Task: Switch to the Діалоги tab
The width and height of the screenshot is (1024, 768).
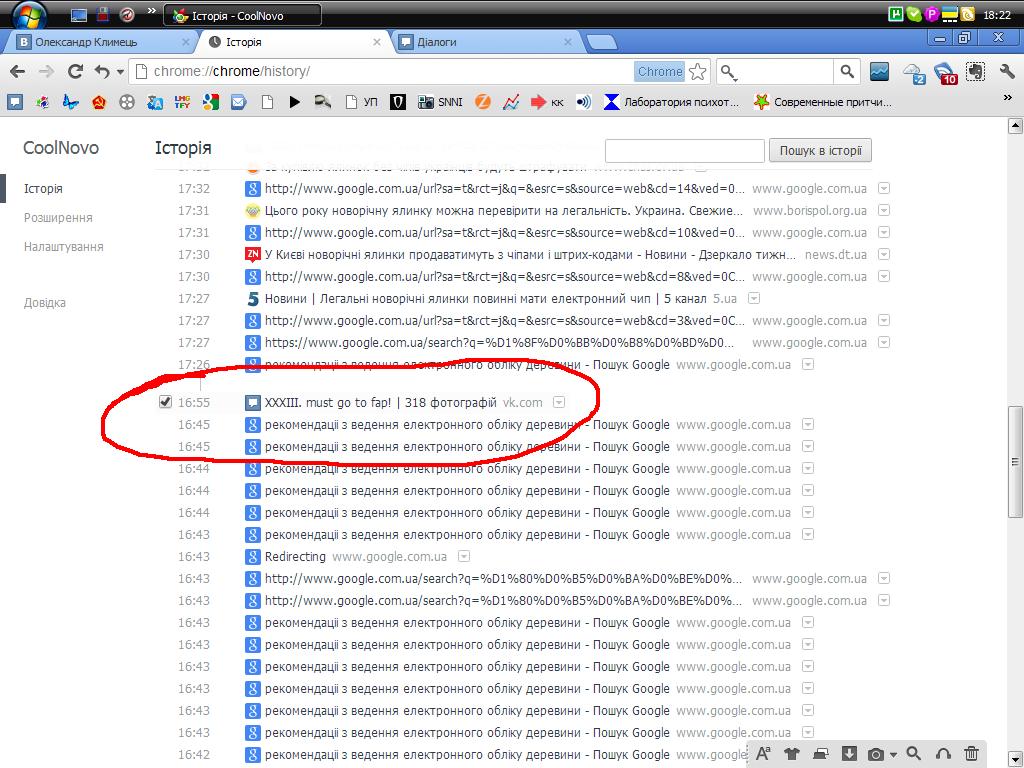Action: pos(487,42)
